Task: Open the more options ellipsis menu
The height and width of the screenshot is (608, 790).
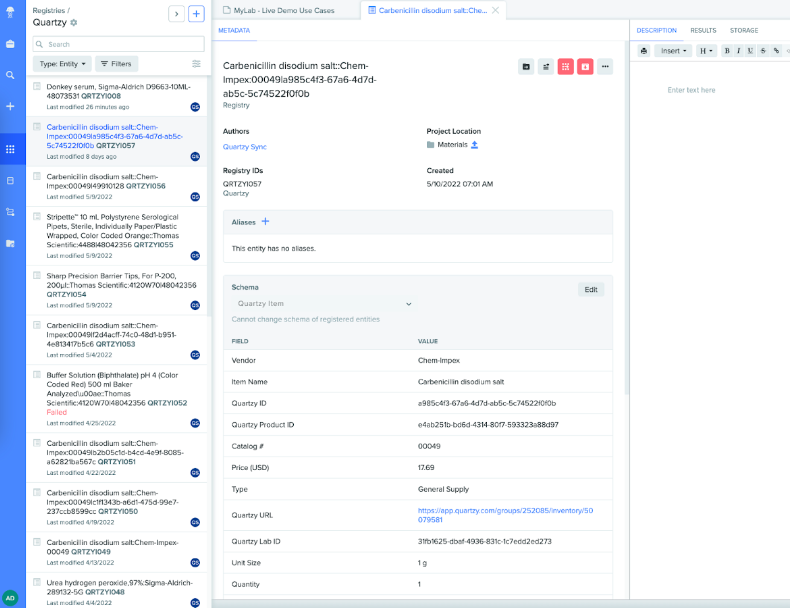Action: pos(605,66)
